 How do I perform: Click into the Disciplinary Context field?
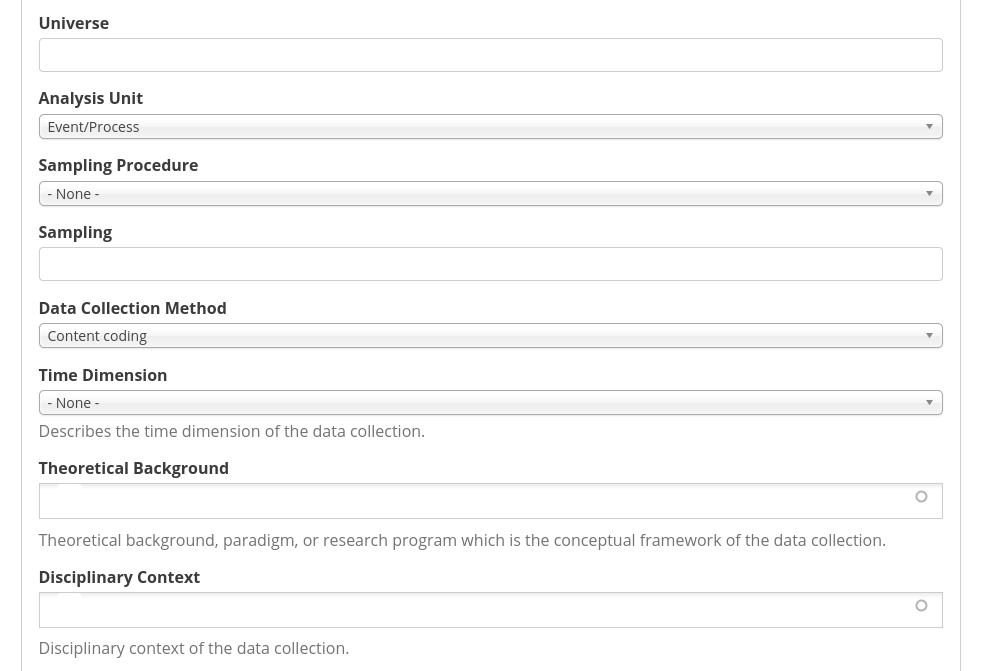[x=490, y=610]
